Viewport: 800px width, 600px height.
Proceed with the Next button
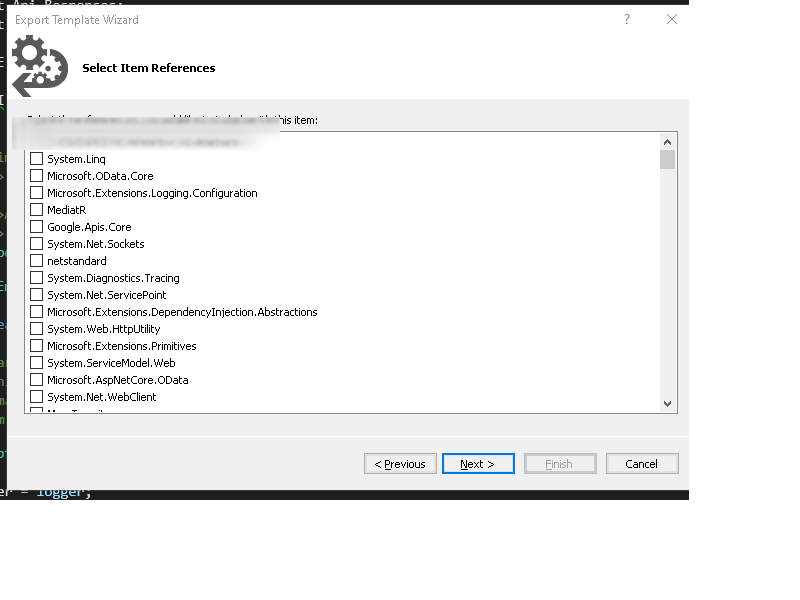[478, 464]
